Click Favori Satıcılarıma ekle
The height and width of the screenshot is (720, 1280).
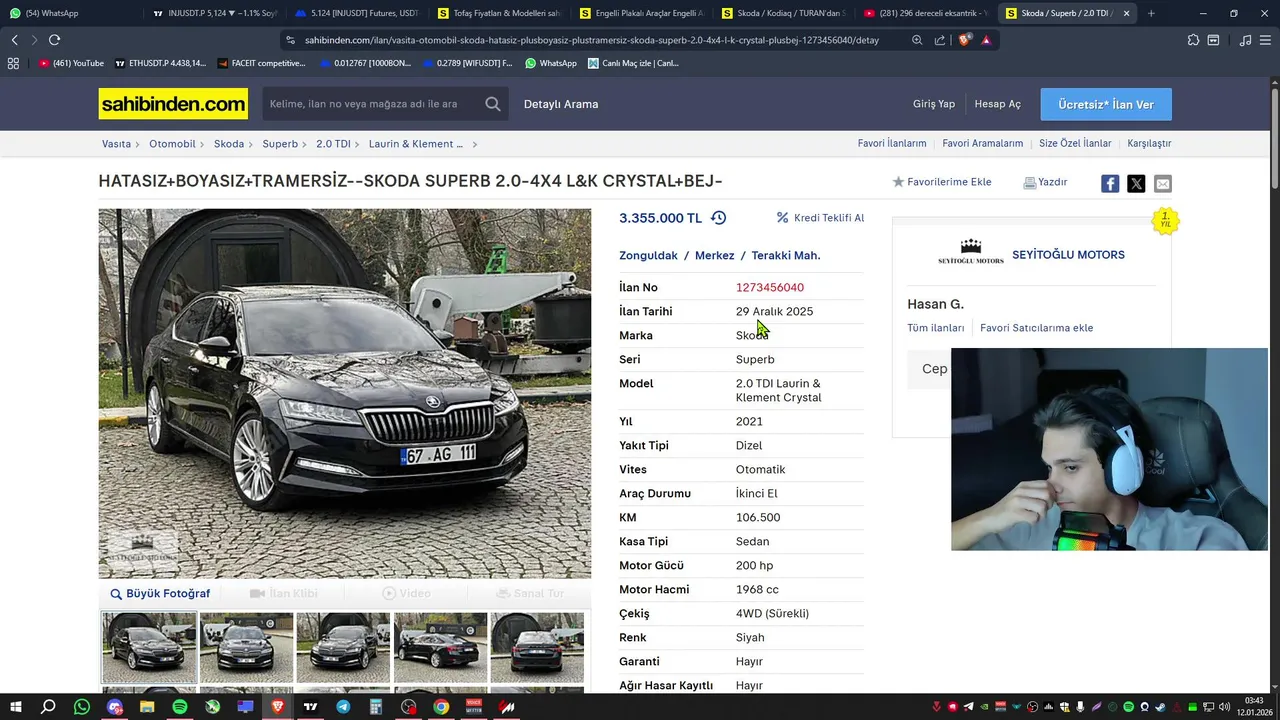tap(1037, 328)
